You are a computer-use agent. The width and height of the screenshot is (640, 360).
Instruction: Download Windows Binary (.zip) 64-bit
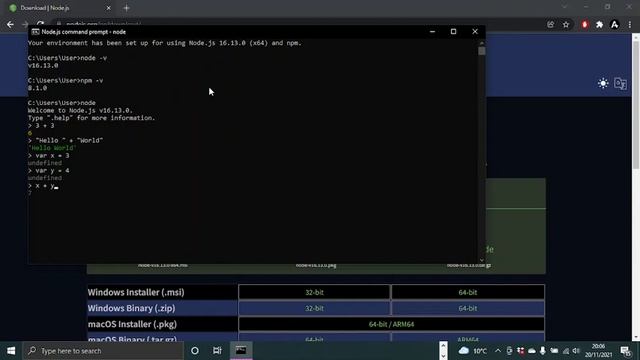[468, 308]
